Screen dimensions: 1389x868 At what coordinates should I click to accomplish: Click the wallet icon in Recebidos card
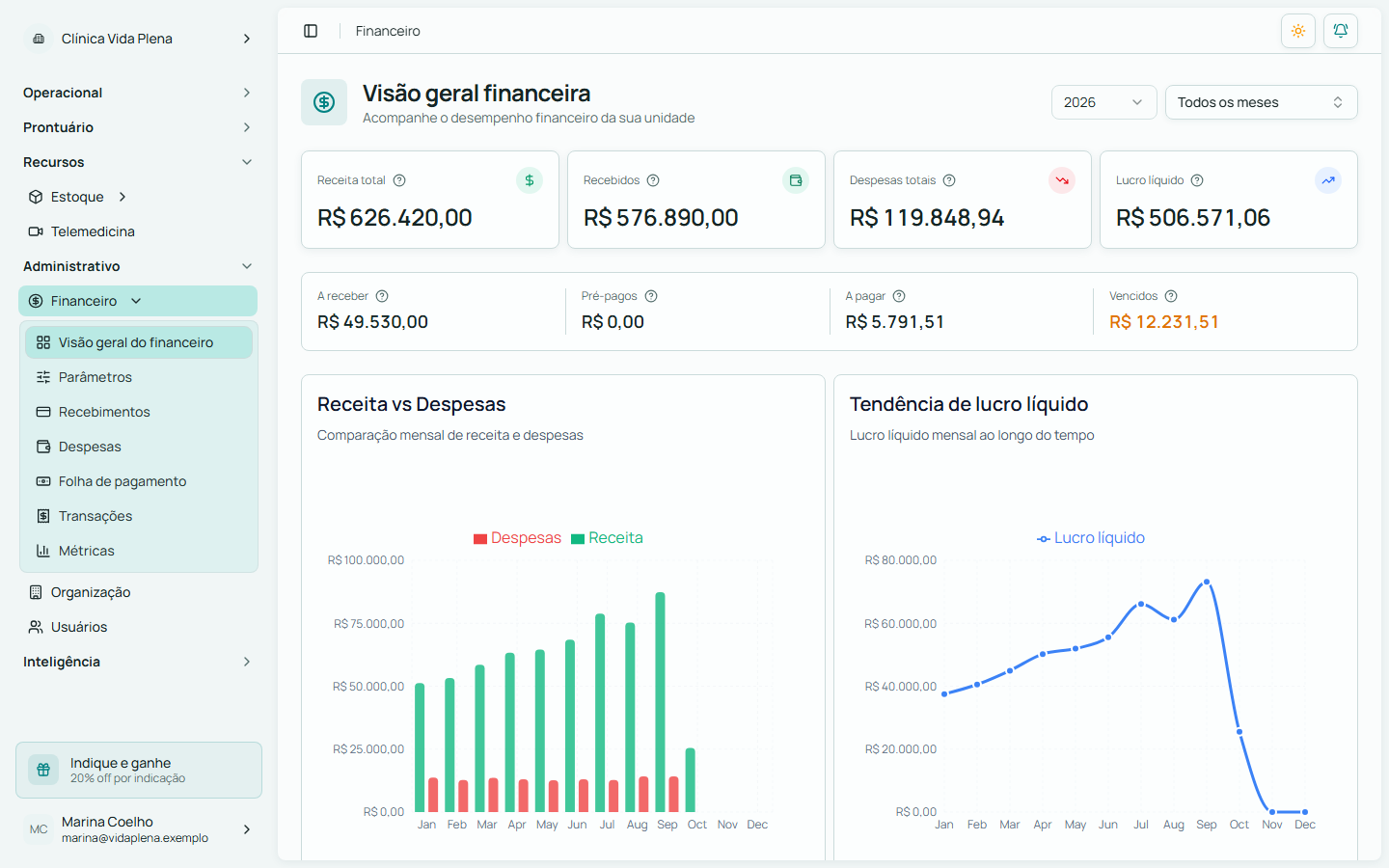796,180
